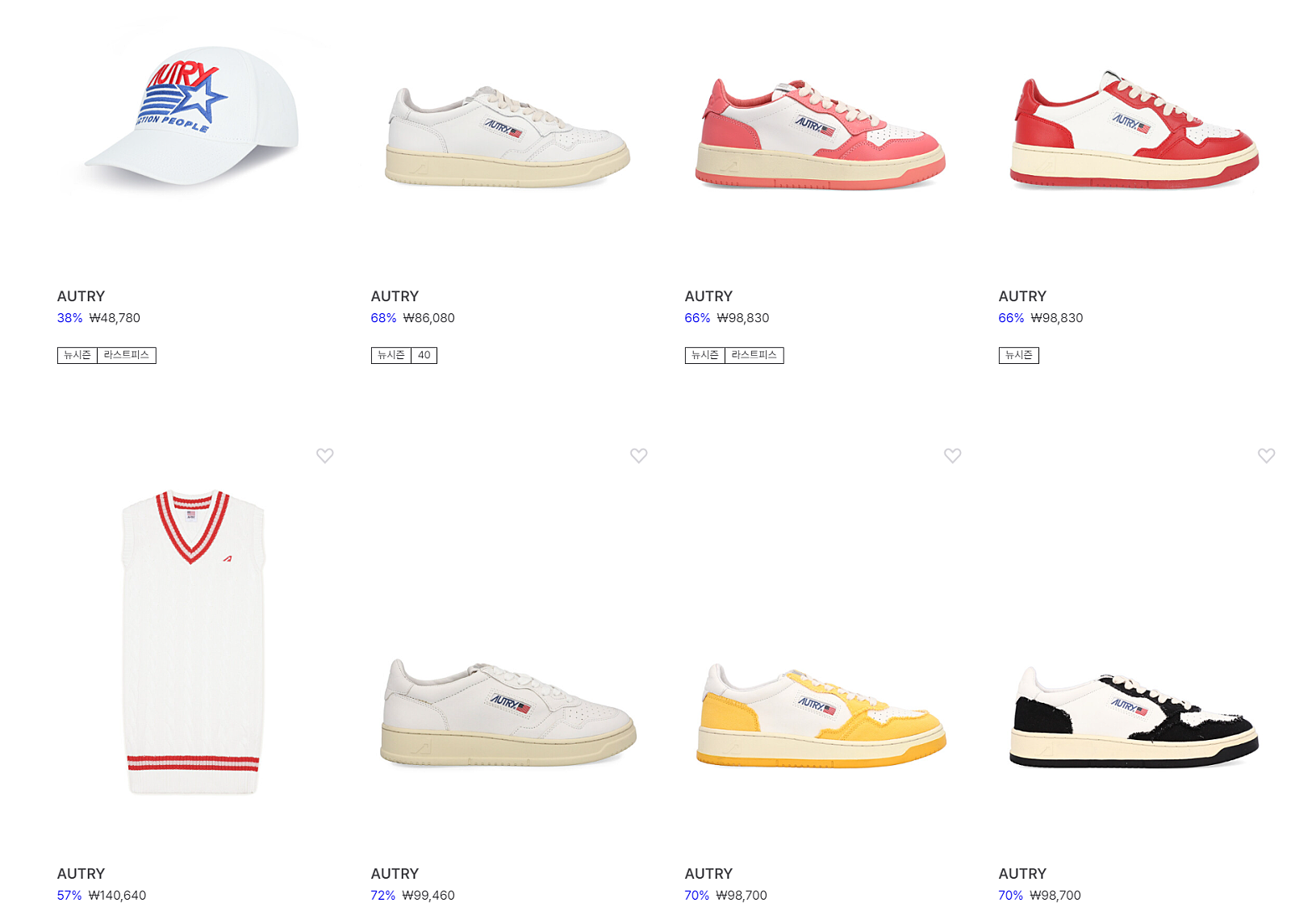The image size is (1291, 924).
Task: Click heart icon above white leather sneaker
Action: coord(638,455)
